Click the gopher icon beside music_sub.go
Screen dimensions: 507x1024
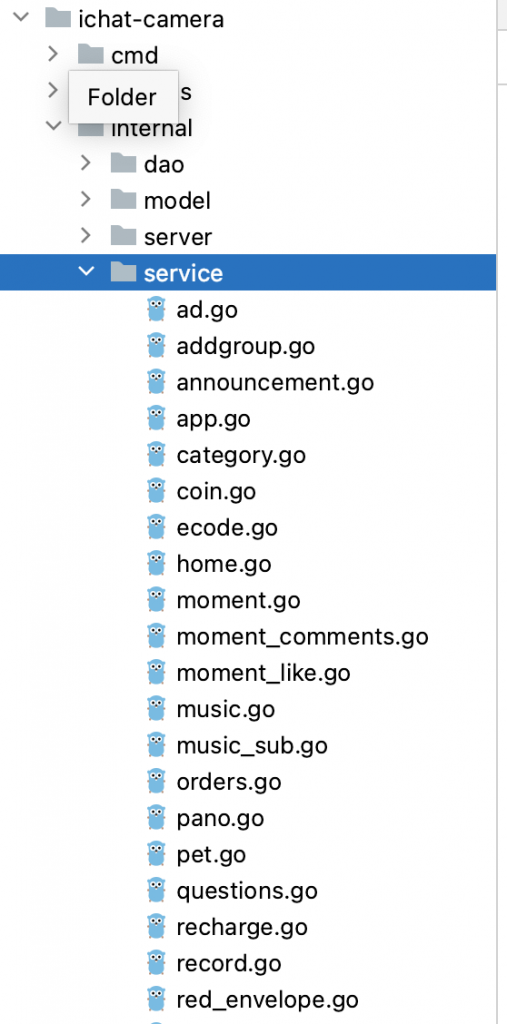[156, 745]
